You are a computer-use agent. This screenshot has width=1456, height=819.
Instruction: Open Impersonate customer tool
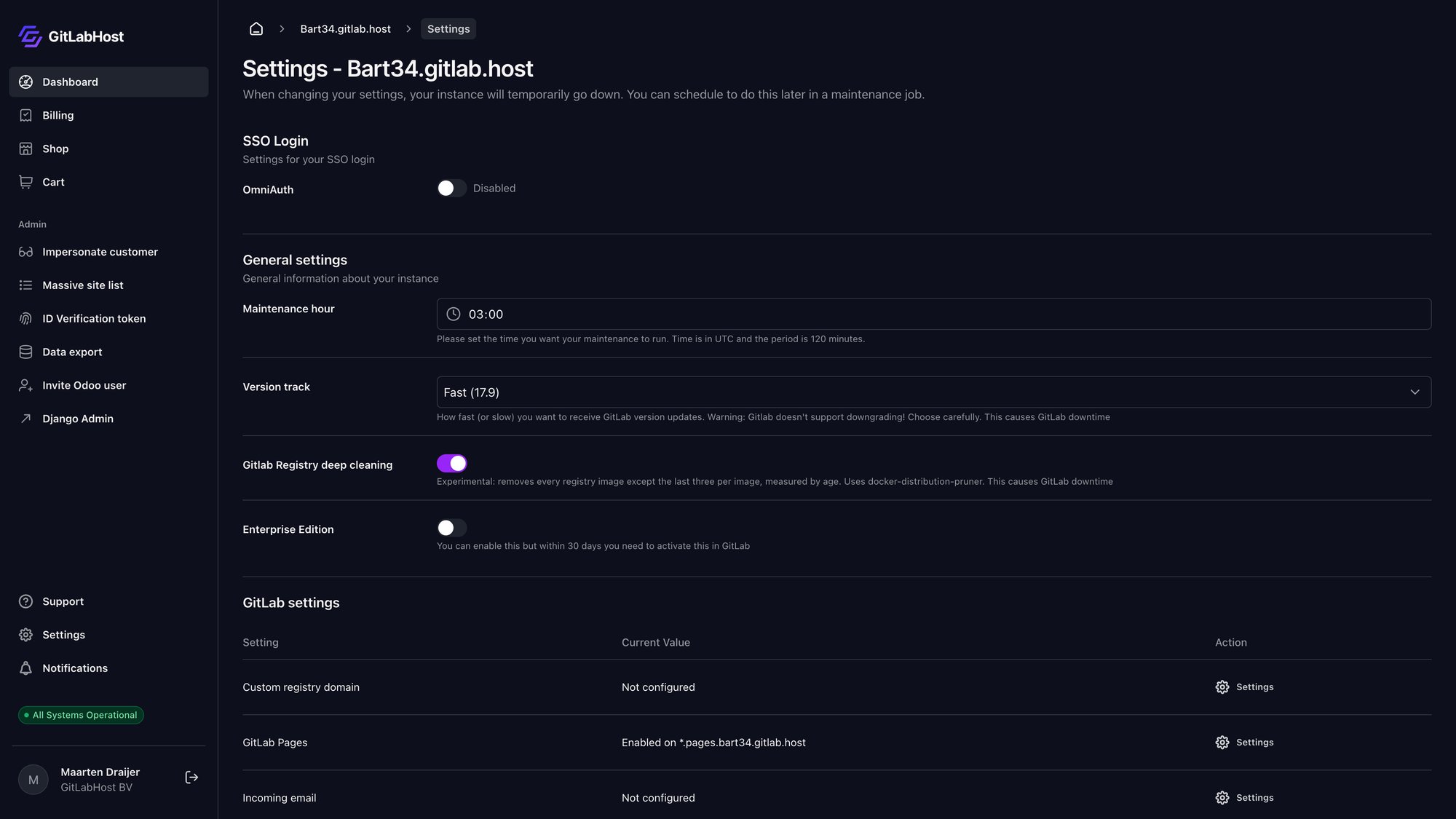[x=100, y=251]
